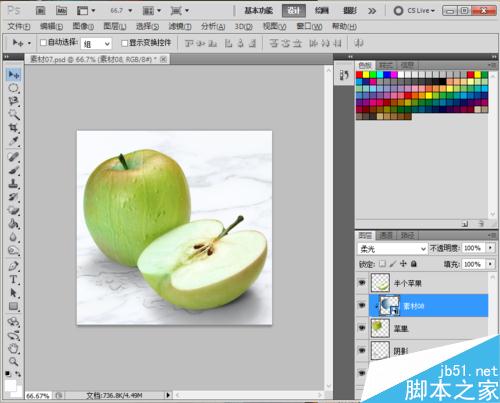Launch Bridge from the top bar
The image size is (500, 403).
pos(40,11)
